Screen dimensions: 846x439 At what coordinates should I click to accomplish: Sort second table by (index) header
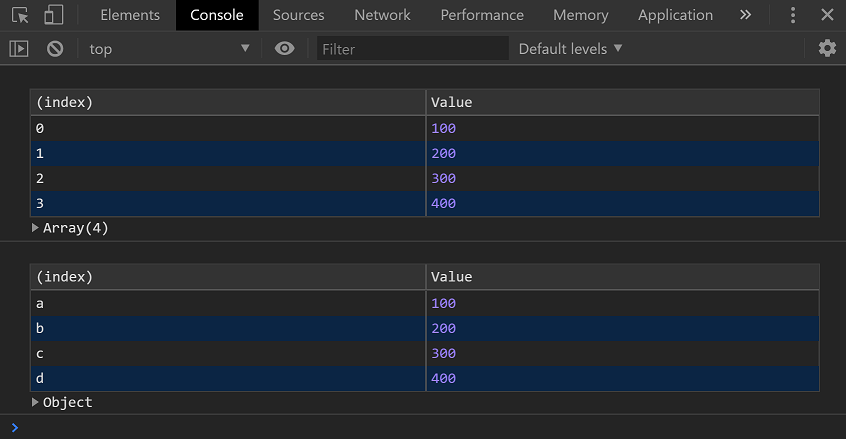point(228,277)
